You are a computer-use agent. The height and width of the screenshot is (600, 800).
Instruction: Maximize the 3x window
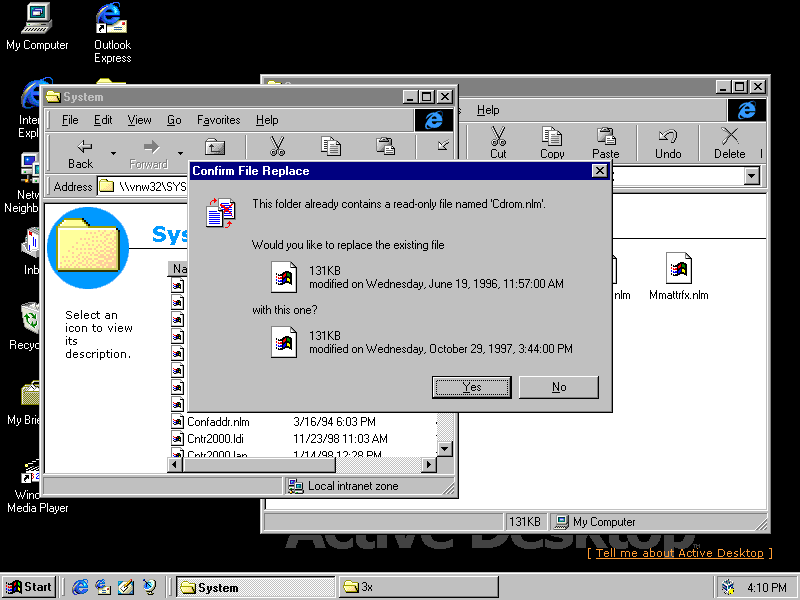click(740, 87)
